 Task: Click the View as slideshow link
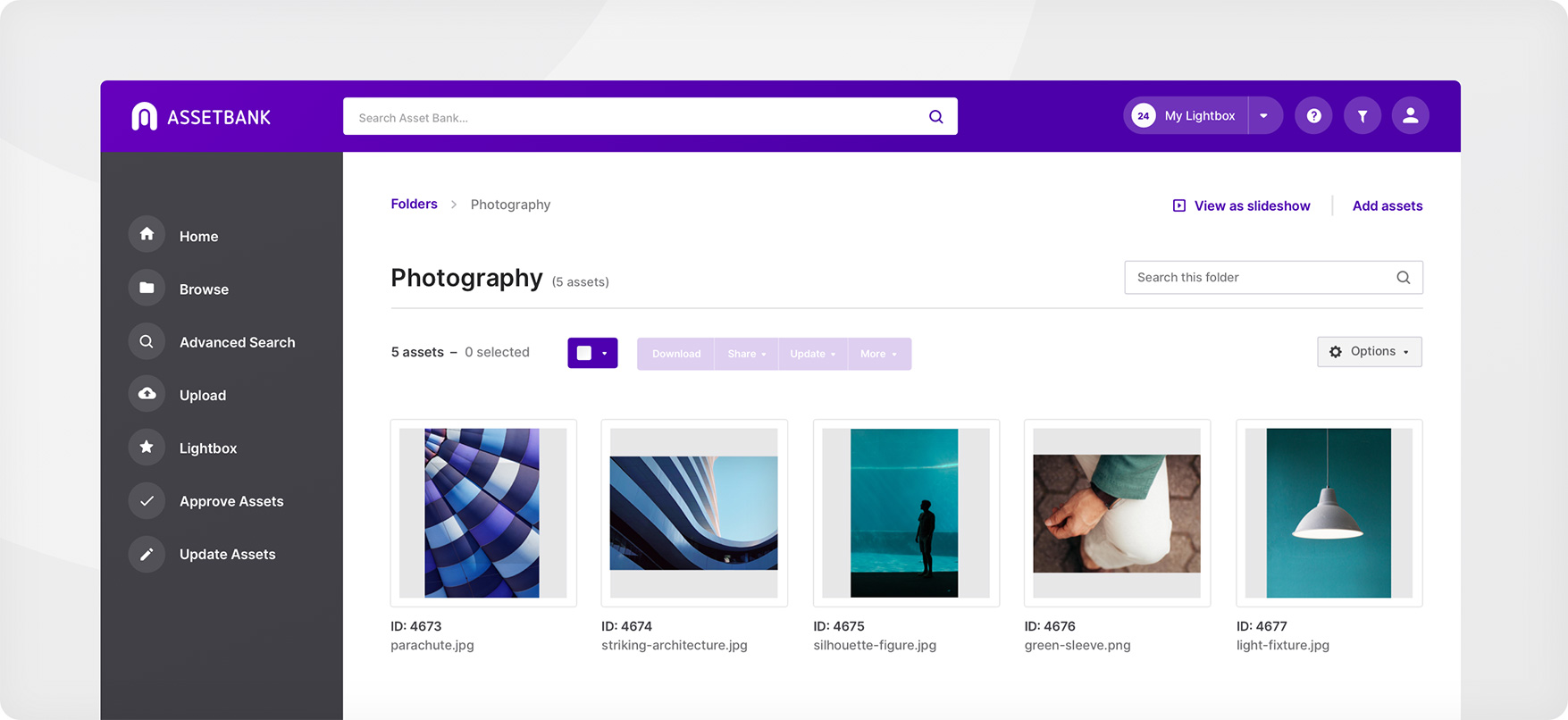[1241, 205]
